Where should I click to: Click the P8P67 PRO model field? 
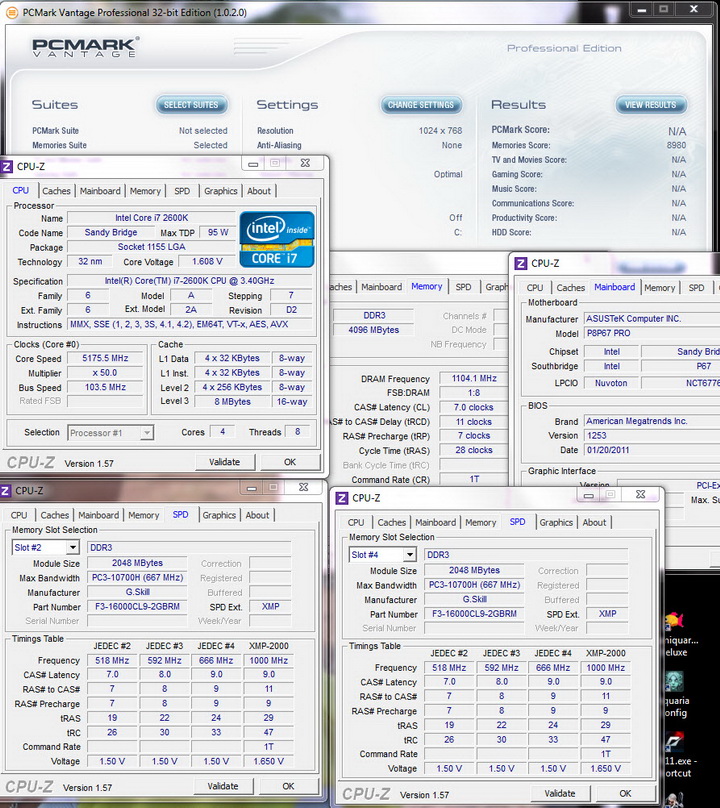[652, 333]
